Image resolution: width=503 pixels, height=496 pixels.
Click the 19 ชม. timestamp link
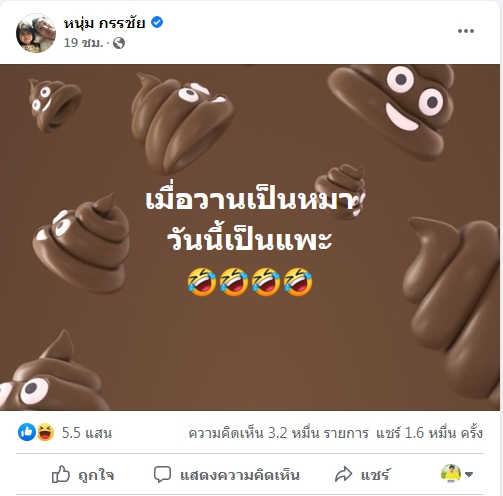[x=83, y=43]
